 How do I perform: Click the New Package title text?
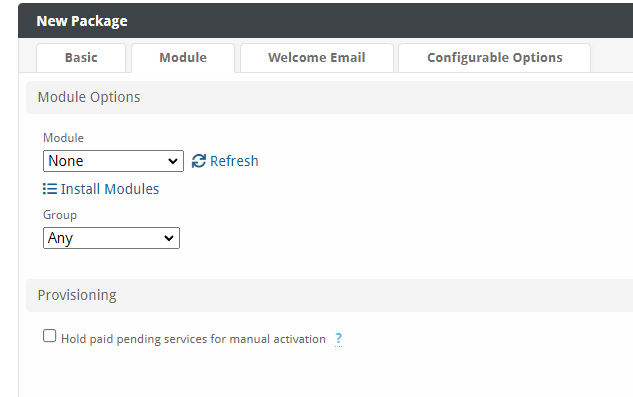click(x=82, y=21)
